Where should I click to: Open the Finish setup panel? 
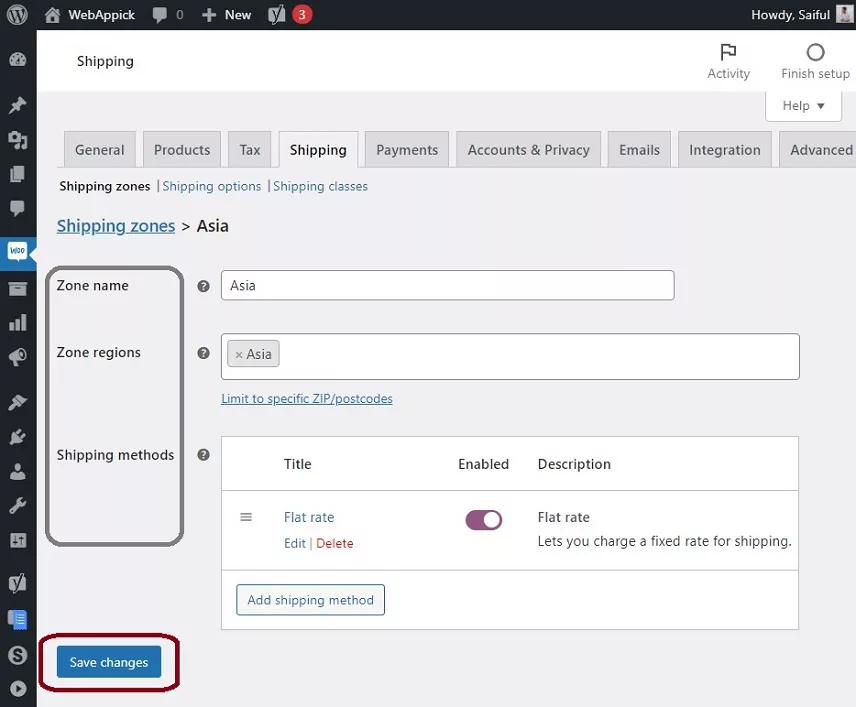(815, 62)
